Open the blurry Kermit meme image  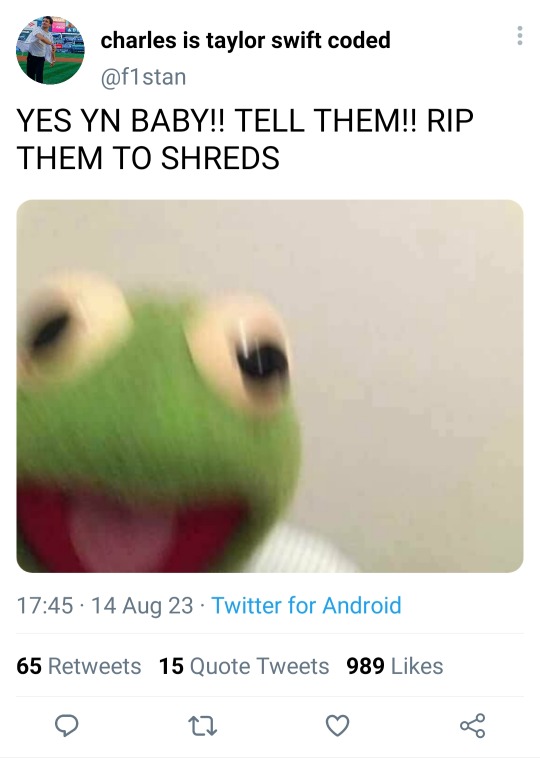pos(270,386)
